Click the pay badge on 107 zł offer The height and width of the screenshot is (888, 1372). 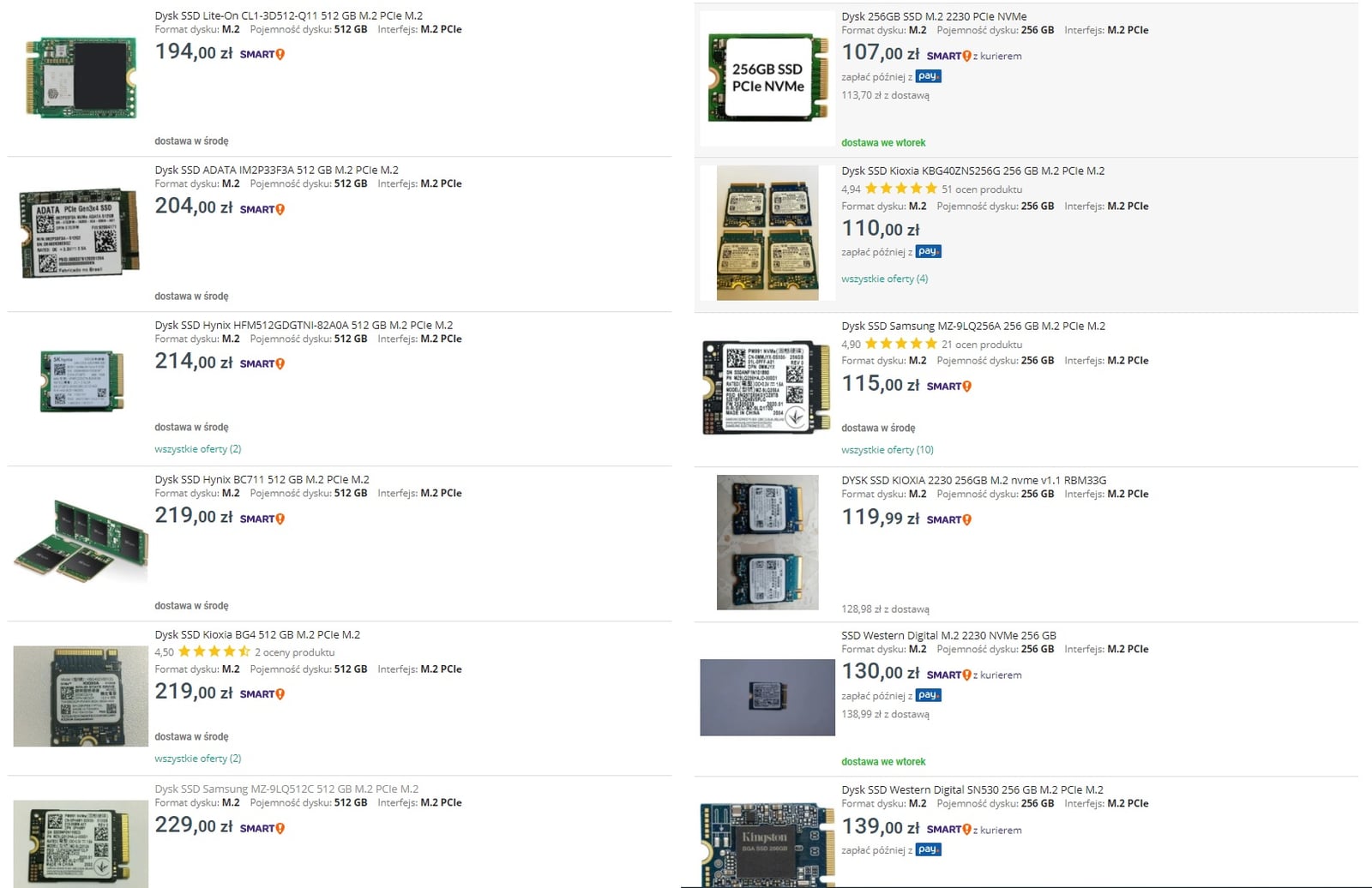coord(928,76)
